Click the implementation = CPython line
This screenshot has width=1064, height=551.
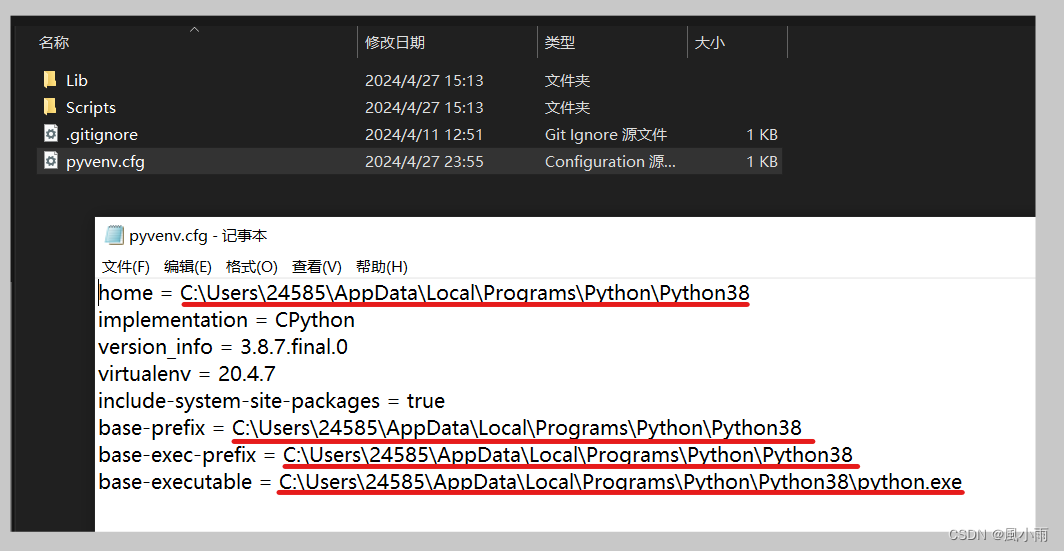(x=227, y=320)
